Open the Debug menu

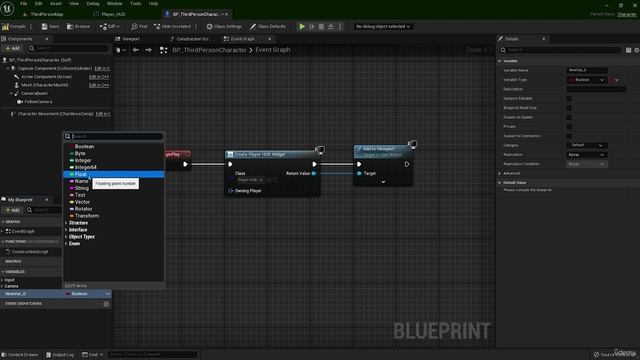(93, 3)
